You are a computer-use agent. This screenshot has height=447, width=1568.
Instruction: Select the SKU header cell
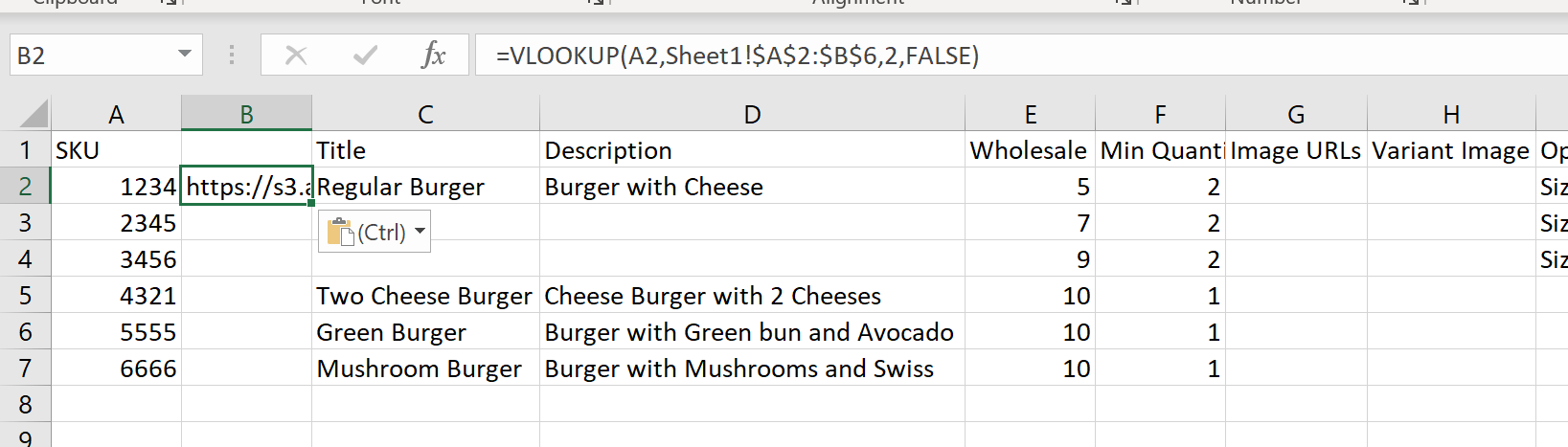[x=116, y=150]
